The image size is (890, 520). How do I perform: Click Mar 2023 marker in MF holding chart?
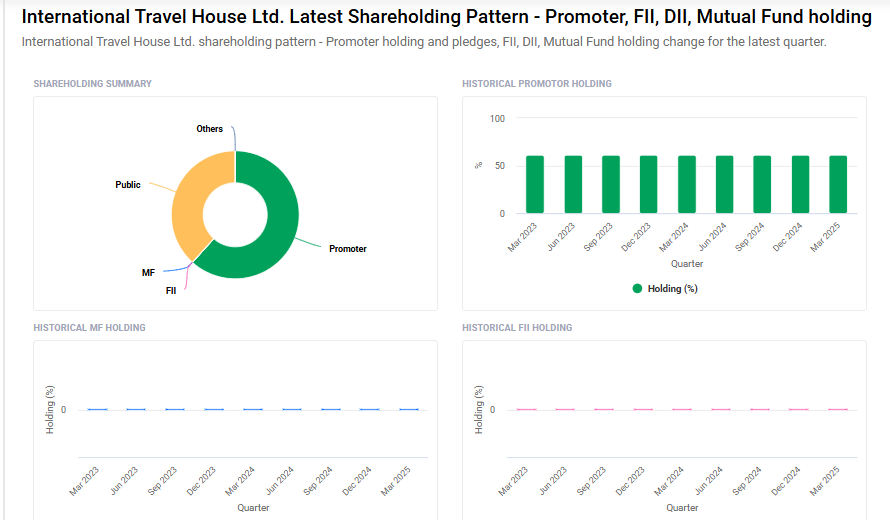[x=98, y=409]
